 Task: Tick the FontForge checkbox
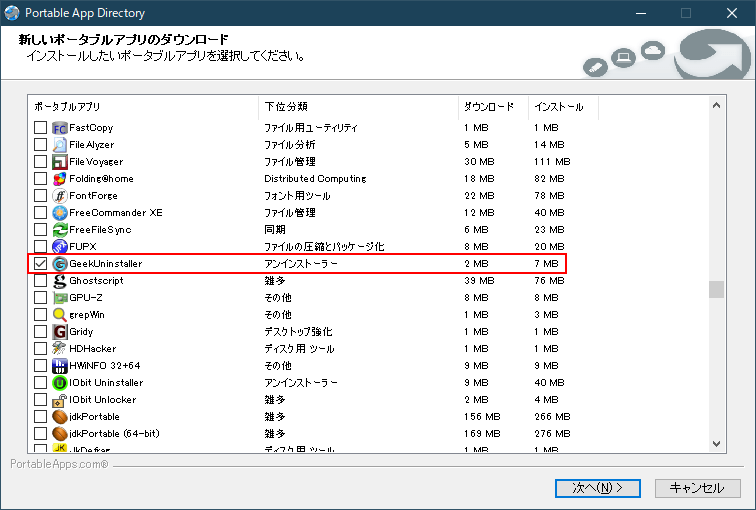(40, 196)
